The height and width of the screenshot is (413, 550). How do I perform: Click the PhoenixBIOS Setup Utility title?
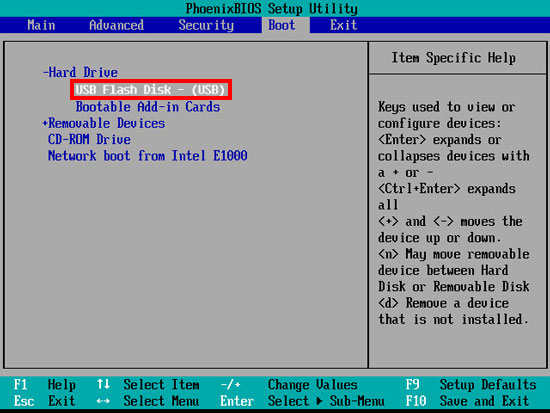coord(272,9)
